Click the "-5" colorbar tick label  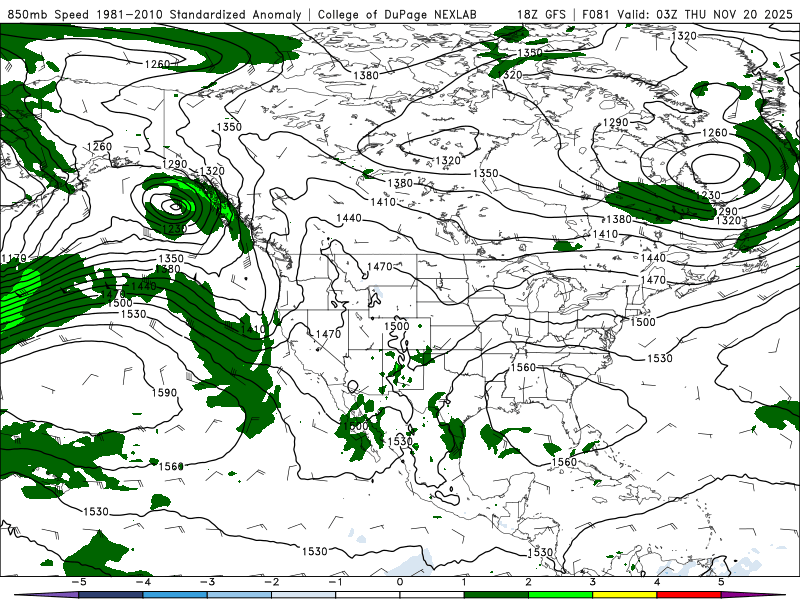coord(78,582)
